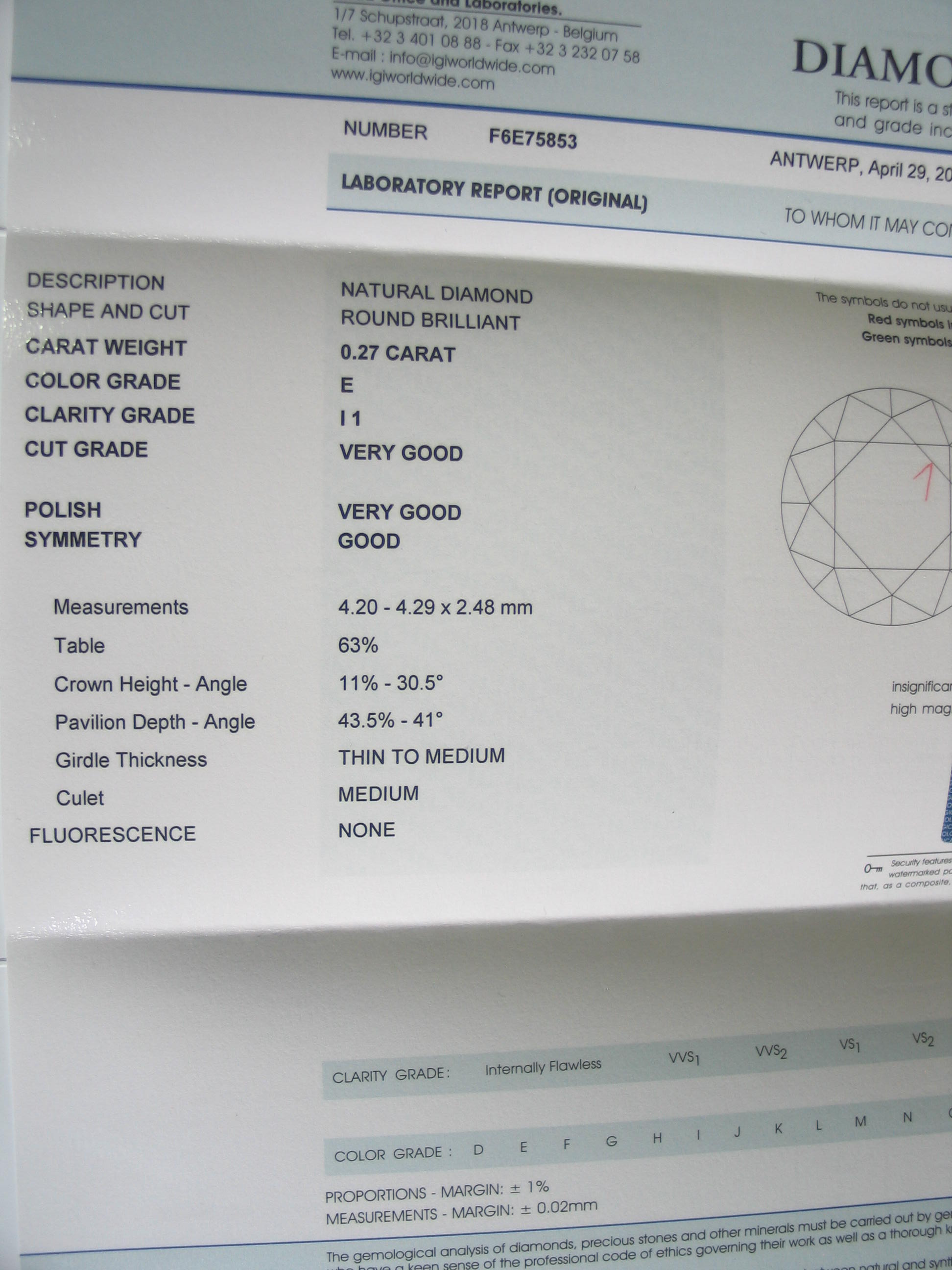Click the Table 63% value
This screenshot has width=952, height=1270.
click(x=357, y=645)
